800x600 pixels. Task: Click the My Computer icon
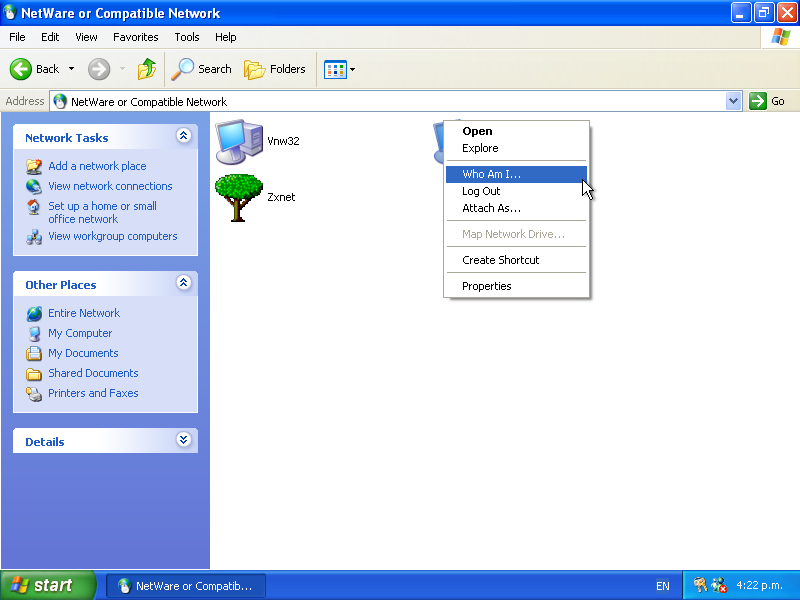[x=34, y=333]
